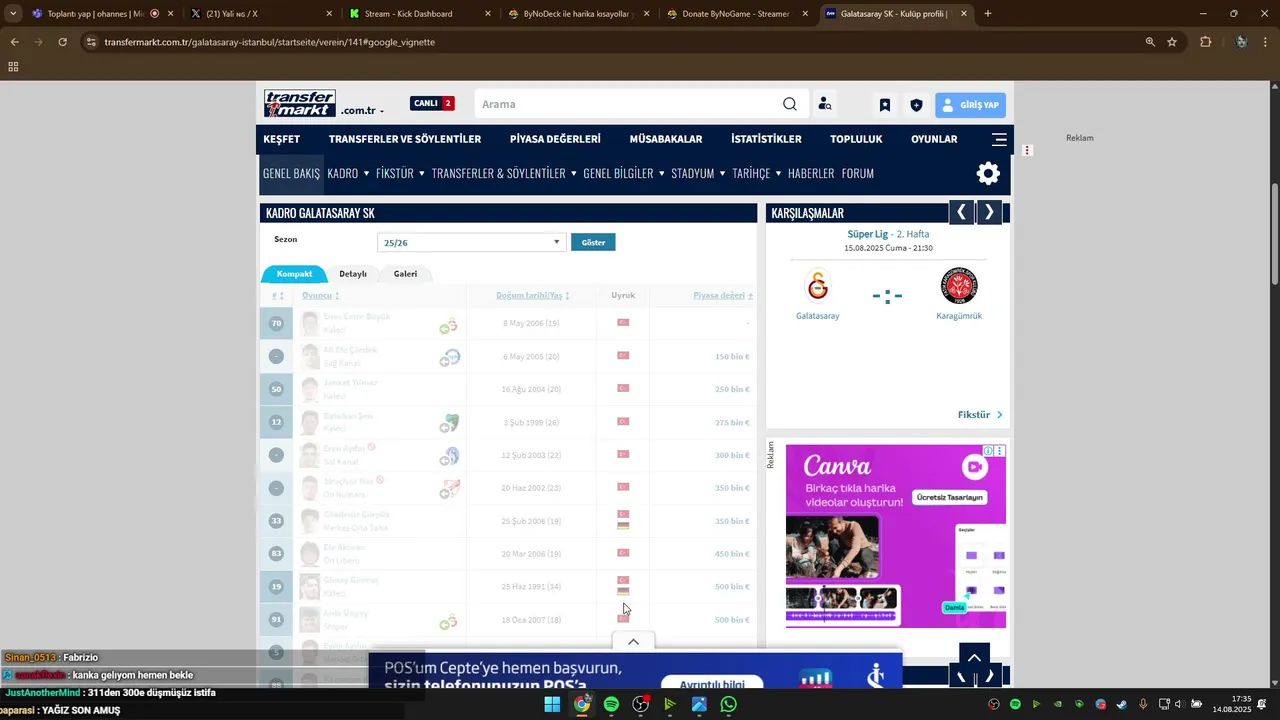
Task: Click the scroll-to-top arrow button
Action: point(975,659)
